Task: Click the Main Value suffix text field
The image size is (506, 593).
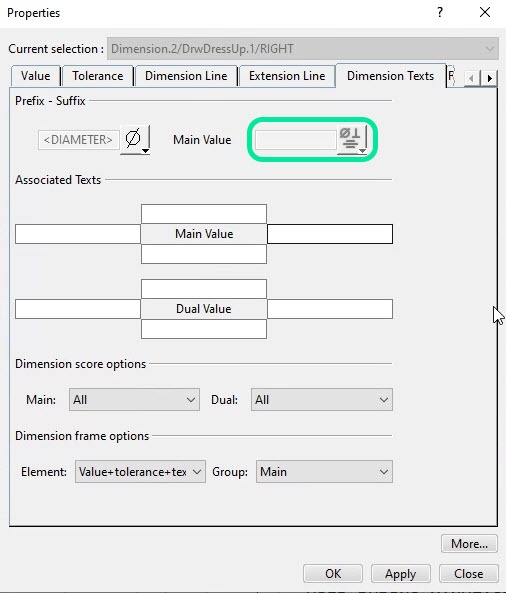Action: (x=296, y=140)
